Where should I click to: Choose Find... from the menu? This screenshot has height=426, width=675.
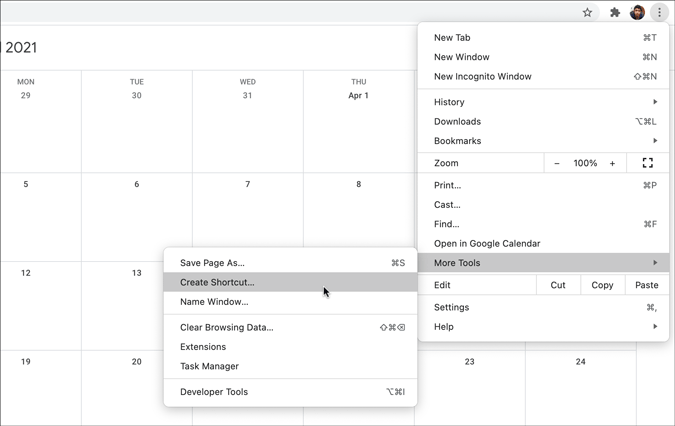coord(543,224)
